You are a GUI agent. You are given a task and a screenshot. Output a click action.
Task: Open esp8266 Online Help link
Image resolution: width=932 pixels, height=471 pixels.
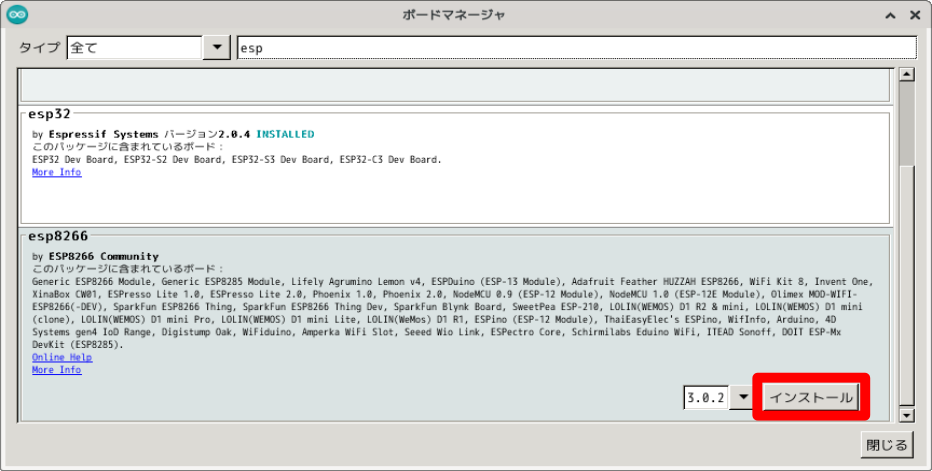pos(62,357)
